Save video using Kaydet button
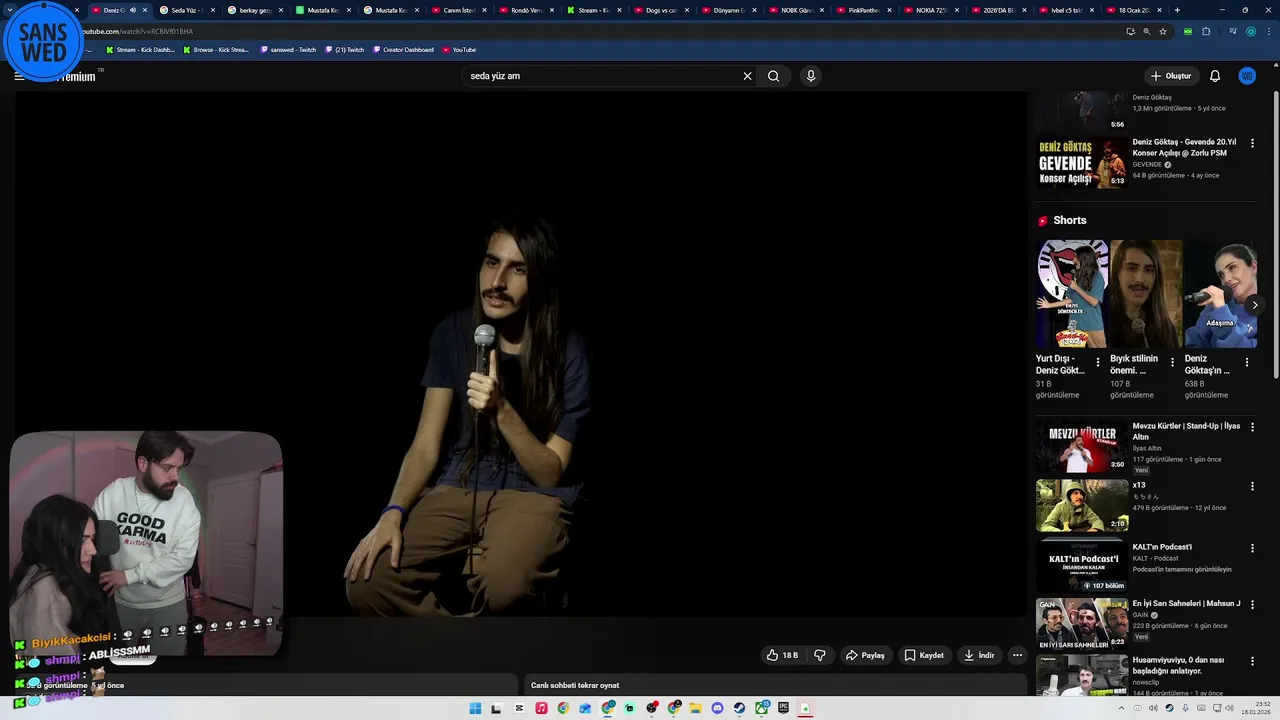The height and width of the screenshot is (720, 1280). [924, 655]
